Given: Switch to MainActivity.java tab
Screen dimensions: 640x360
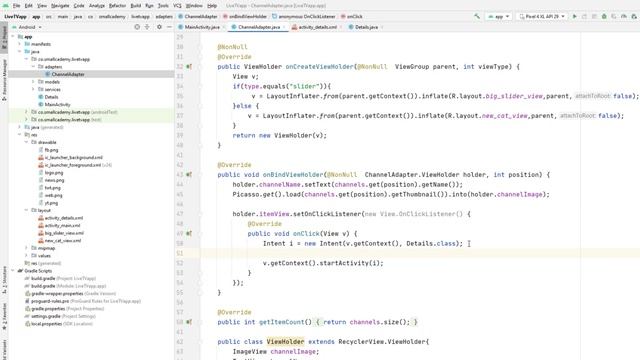Looking at the screenshot, I should coord(202,27).
